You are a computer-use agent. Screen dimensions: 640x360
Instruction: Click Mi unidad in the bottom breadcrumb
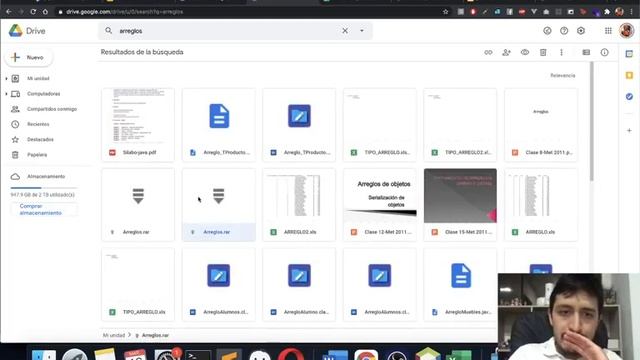[114, 335]
